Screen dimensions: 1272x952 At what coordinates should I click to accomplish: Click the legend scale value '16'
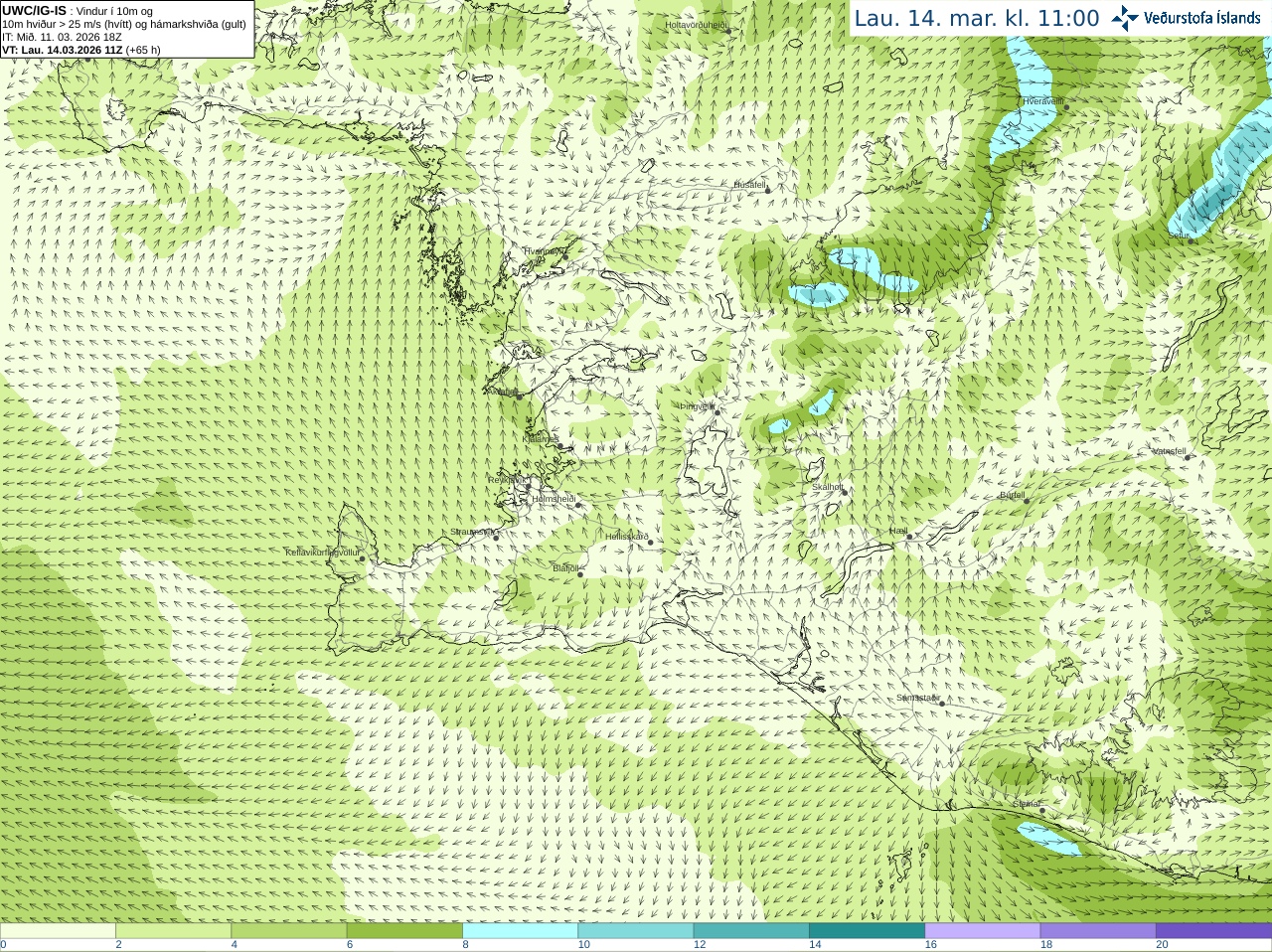930,945
